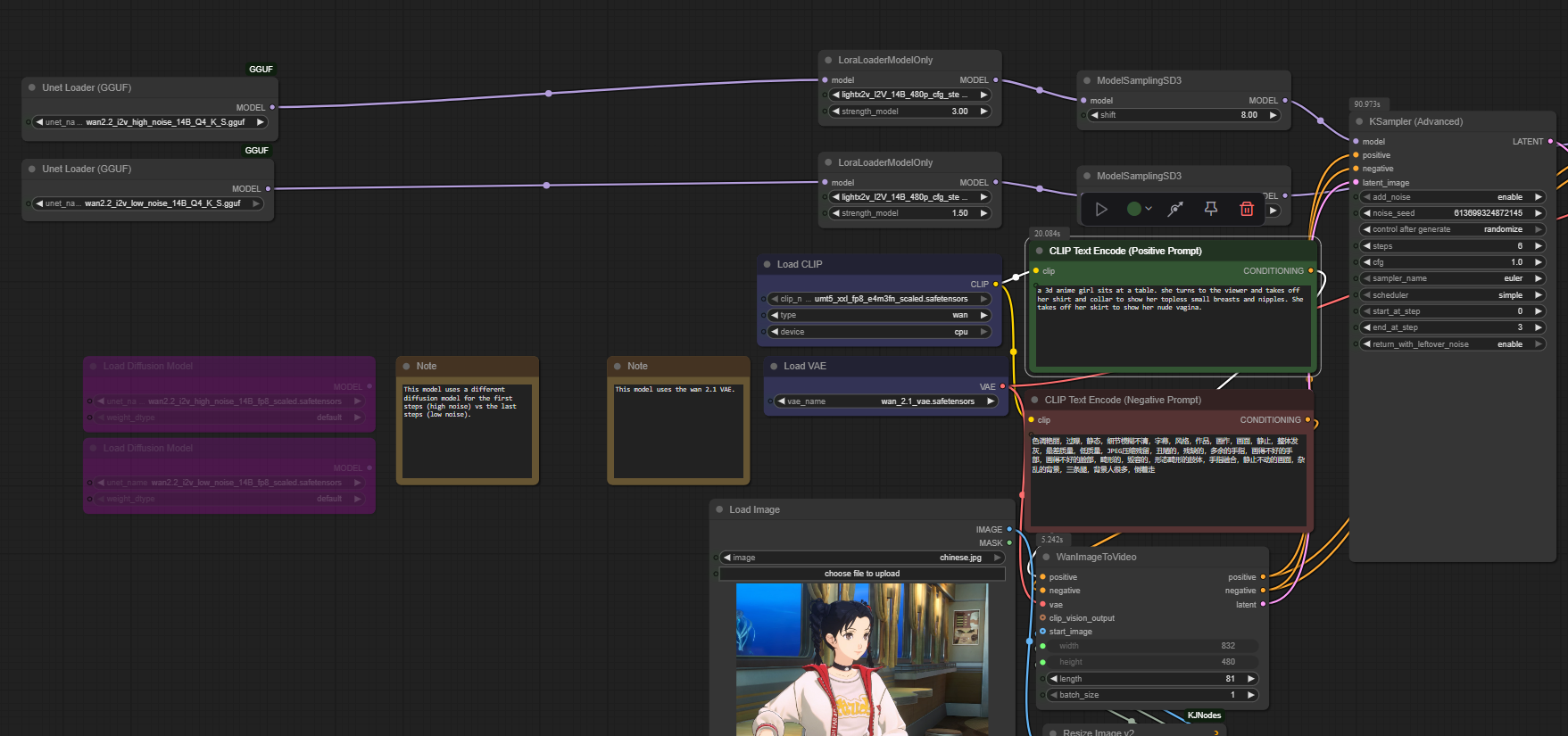
Task: Collapse the Negative Prompt CLIP Text Encode node
Action: coord(1035,400)
